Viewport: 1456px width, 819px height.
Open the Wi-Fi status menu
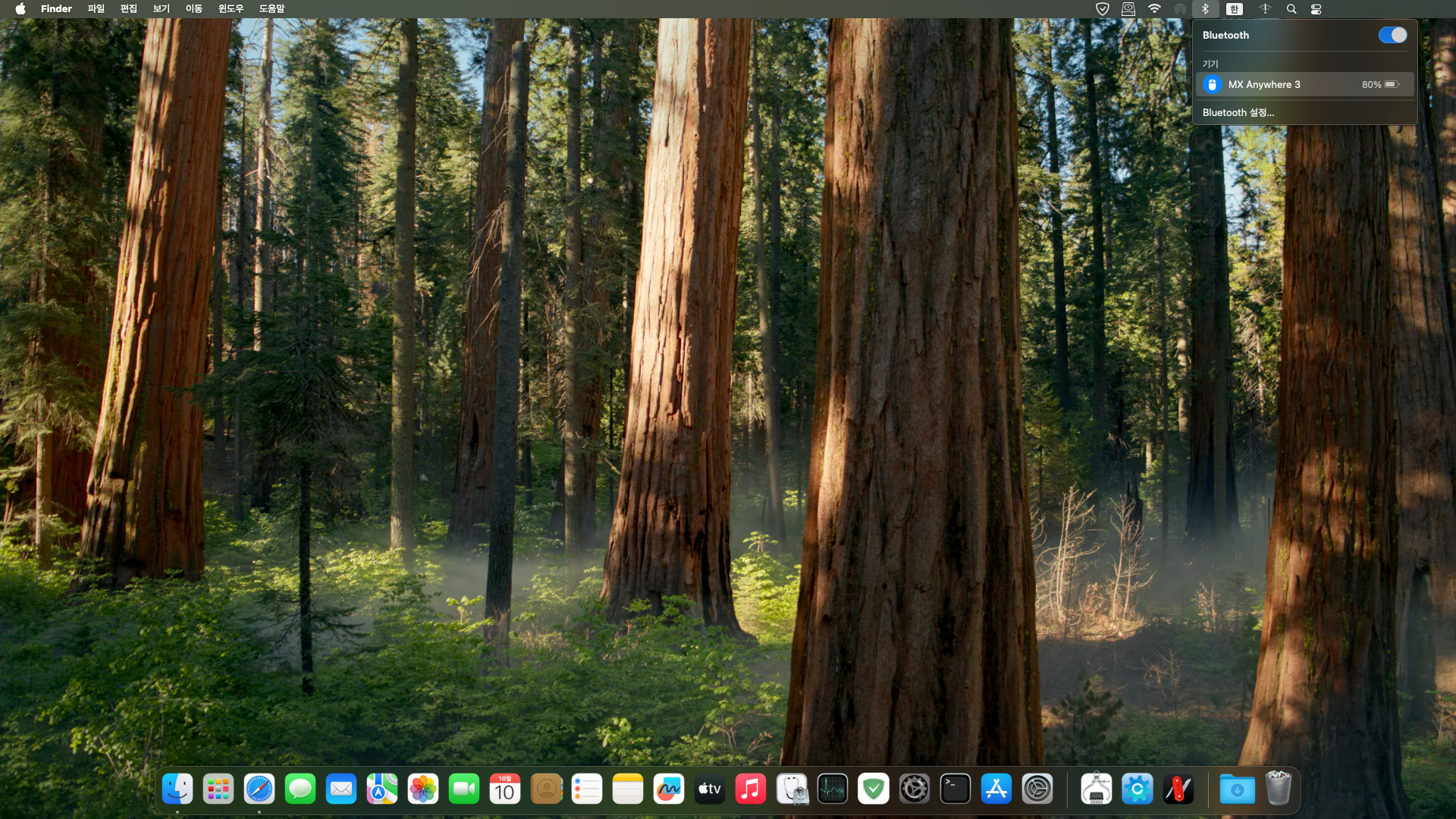point(1154,9)
